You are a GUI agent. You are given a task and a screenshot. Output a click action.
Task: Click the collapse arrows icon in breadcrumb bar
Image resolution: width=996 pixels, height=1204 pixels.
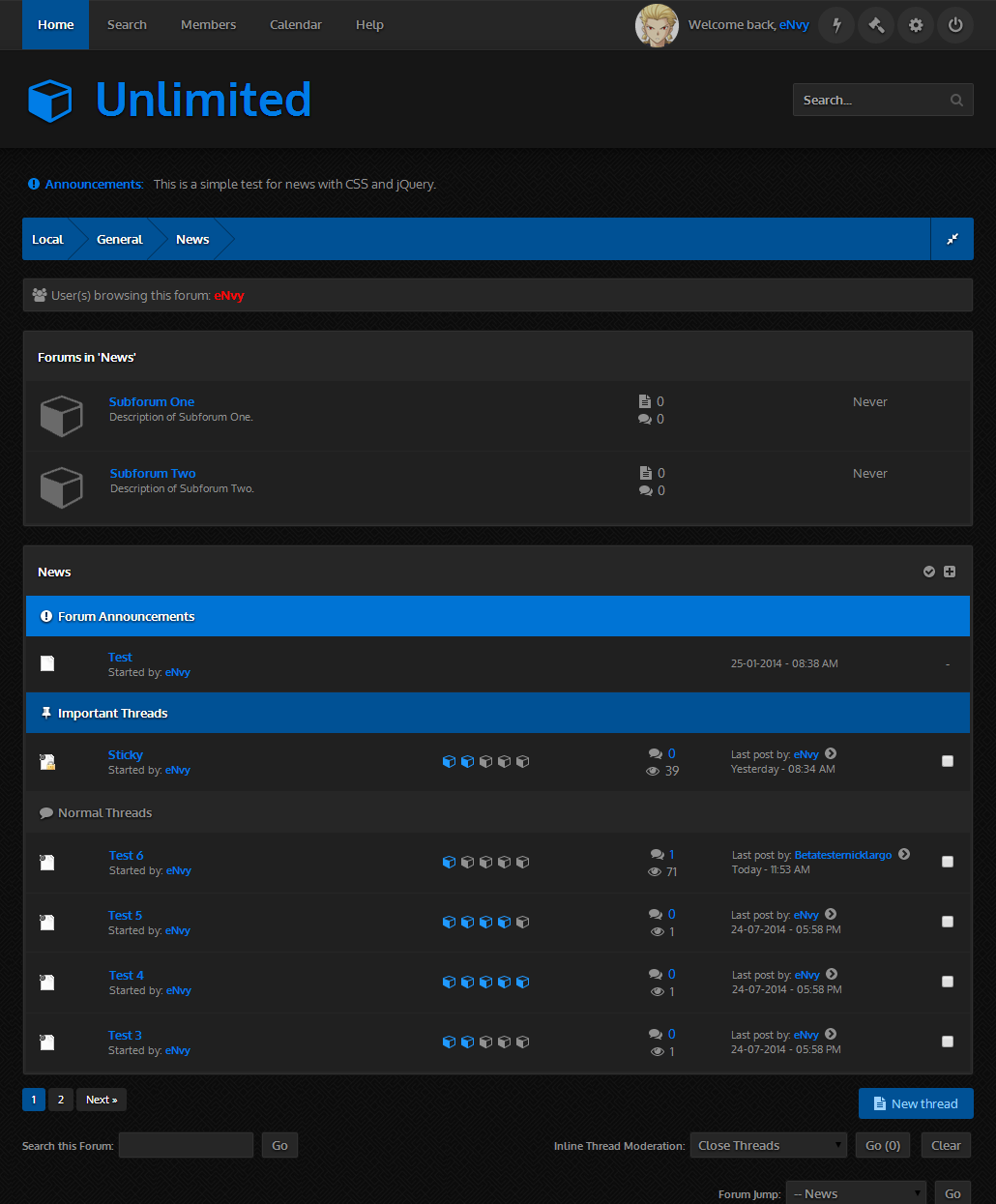tap(952, 239)
